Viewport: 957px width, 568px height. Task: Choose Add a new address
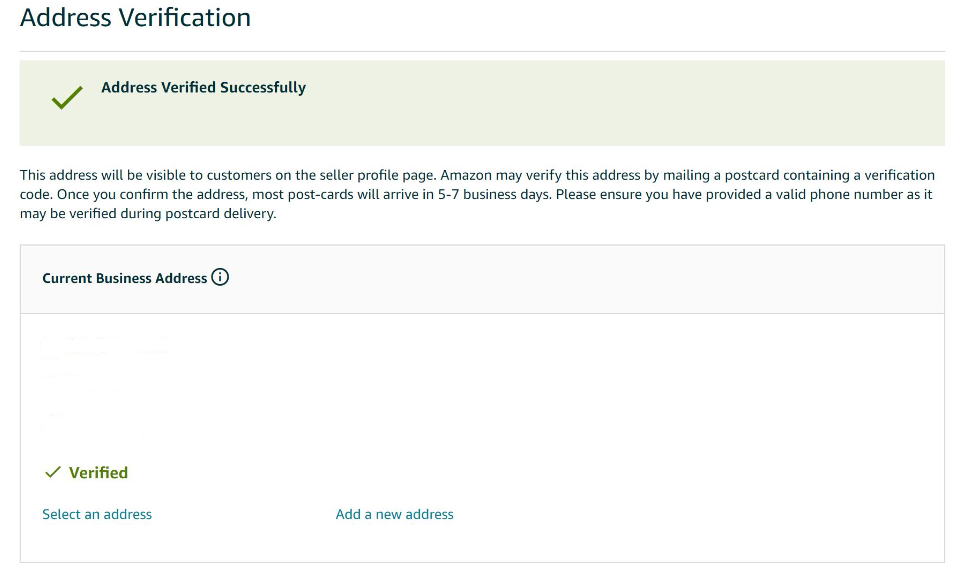pos(394,514)
